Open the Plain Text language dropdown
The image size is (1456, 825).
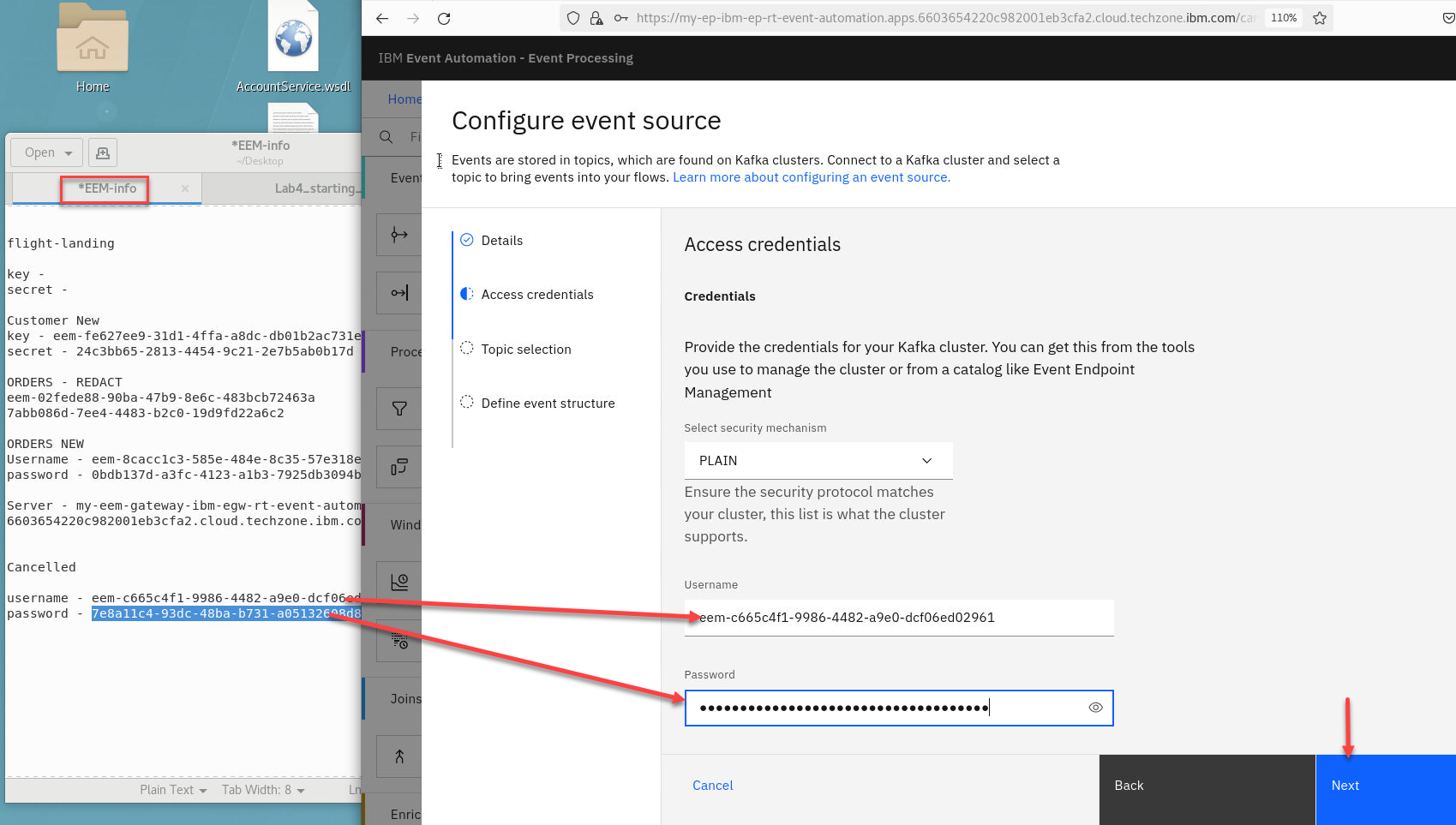coord(173,790)
